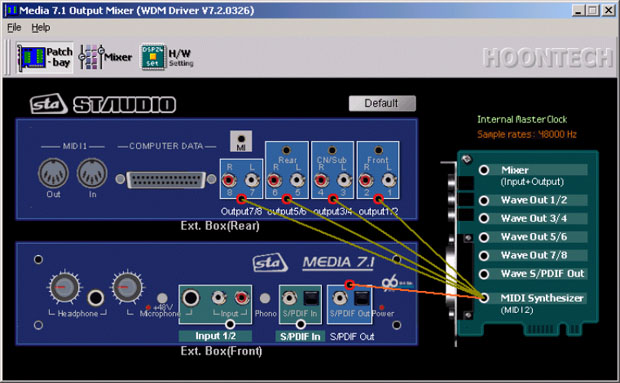Click the output3/4 red patch connector
Image resolution: width=620 pixels, height=383 pixels.
pos(333,199)
